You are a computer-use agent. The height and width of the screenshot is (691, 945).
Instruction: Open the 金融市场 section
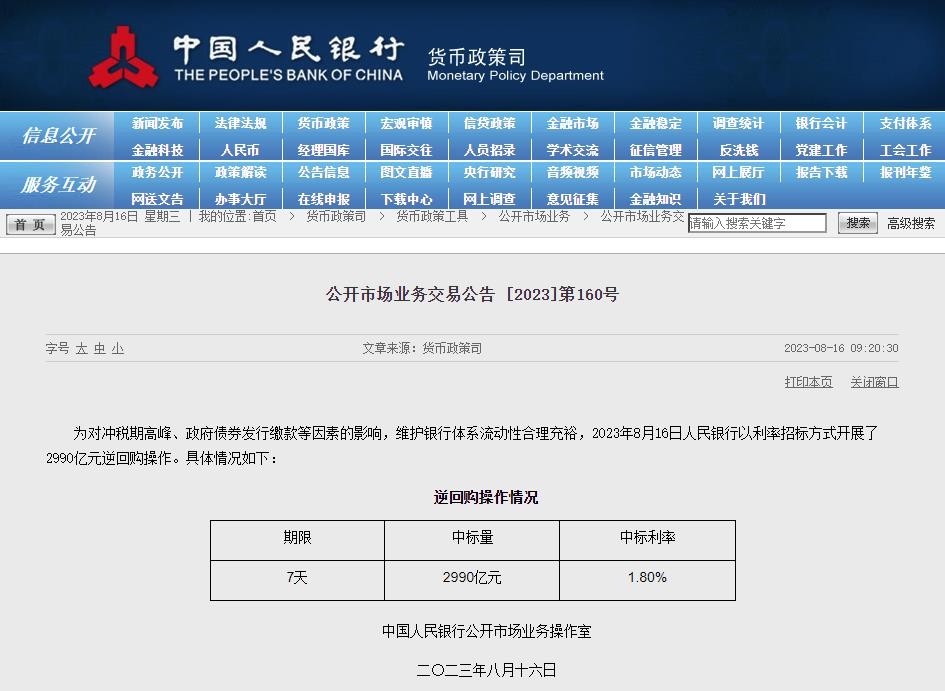point(572,124)
